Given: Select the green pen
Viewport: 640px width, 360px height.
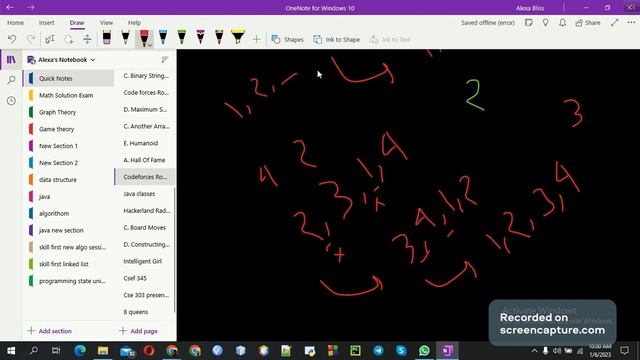Looking at the screenshot, I should 182,38.
